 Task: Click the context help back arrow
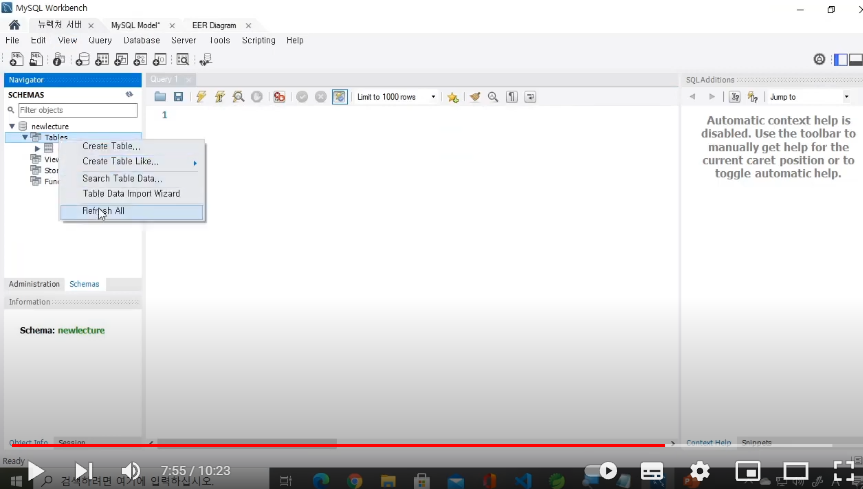coord(692,97)
